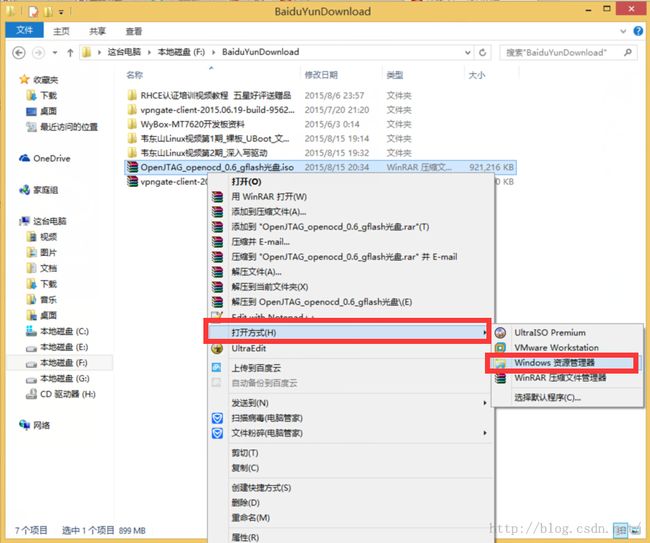Open recent locations dropdown arrow
The width and height of the screenshot is (650, 543).
(55, 53)
